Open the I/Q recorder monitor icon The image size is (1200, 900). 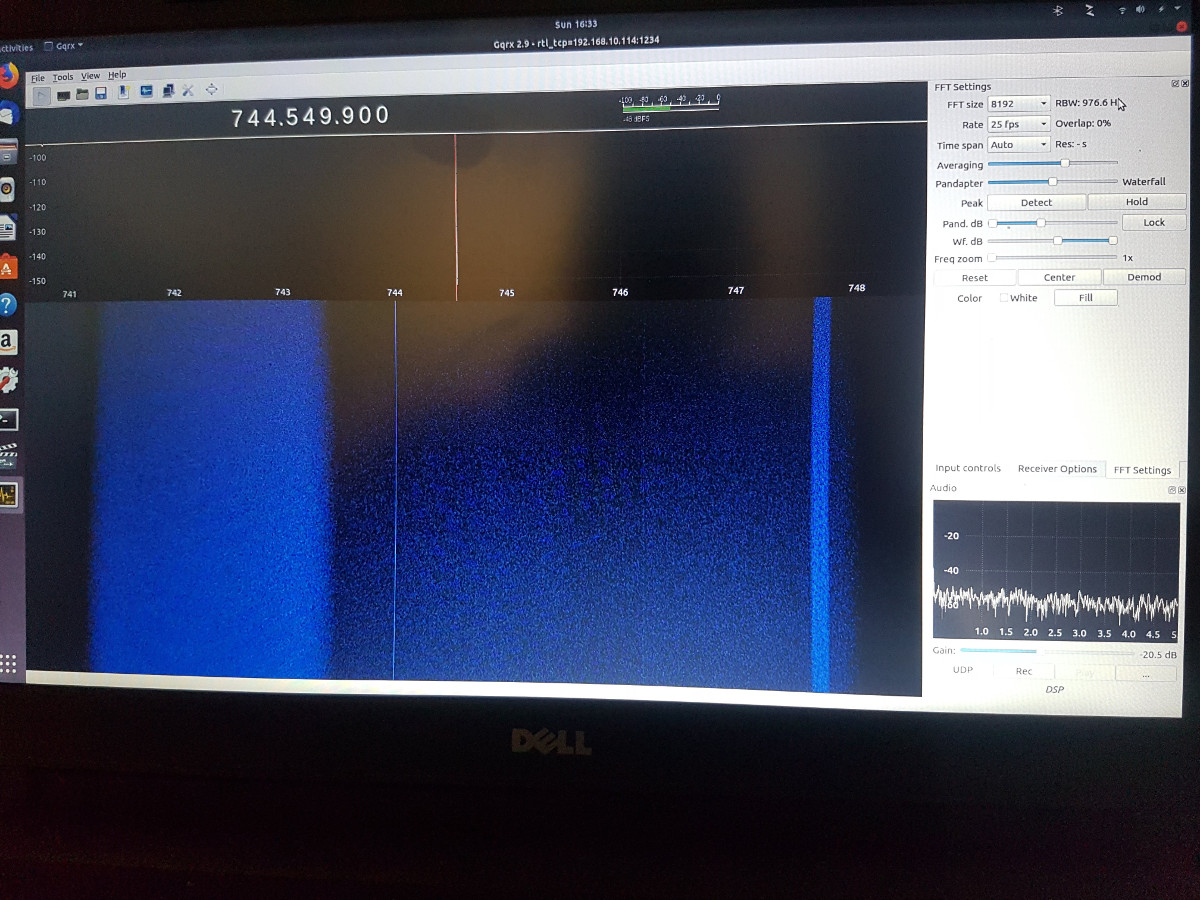coord(146,91)
